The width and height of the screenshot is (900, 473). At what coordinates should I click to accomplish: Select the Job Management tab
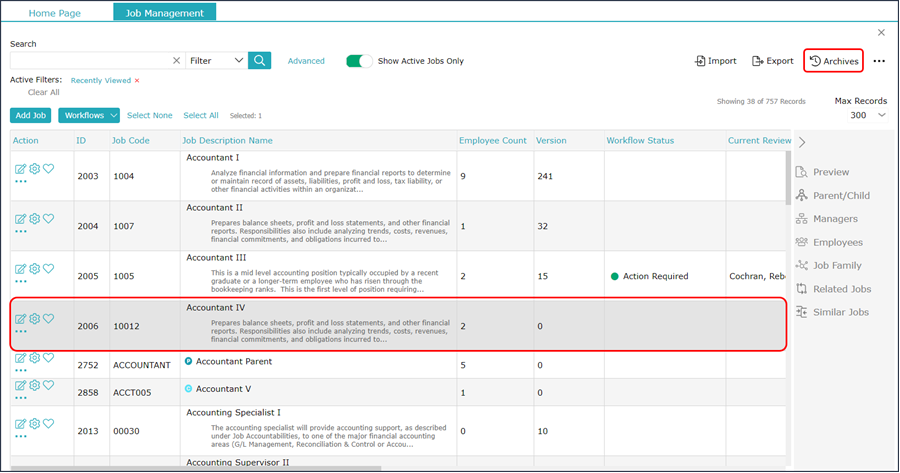coord(165,13)
